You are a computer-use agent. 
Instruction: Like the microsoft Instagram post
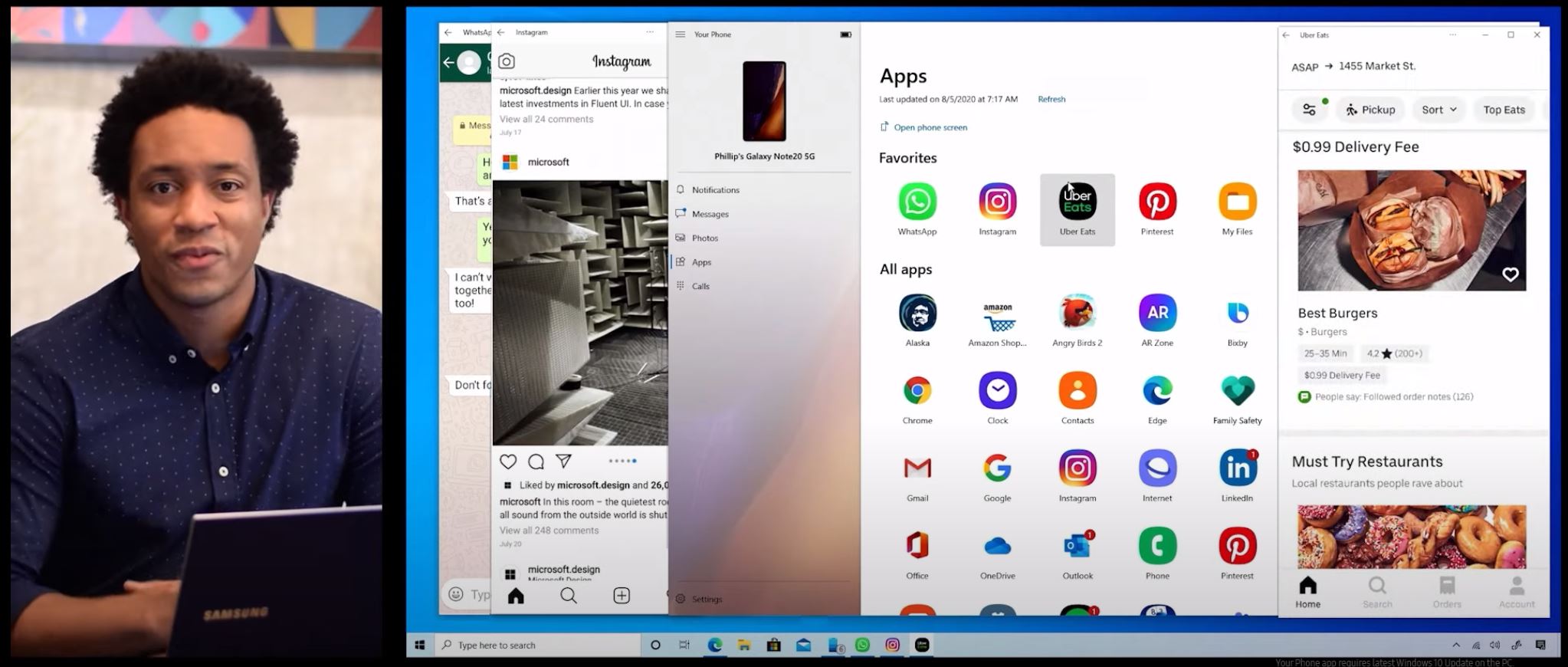point(508,462)
